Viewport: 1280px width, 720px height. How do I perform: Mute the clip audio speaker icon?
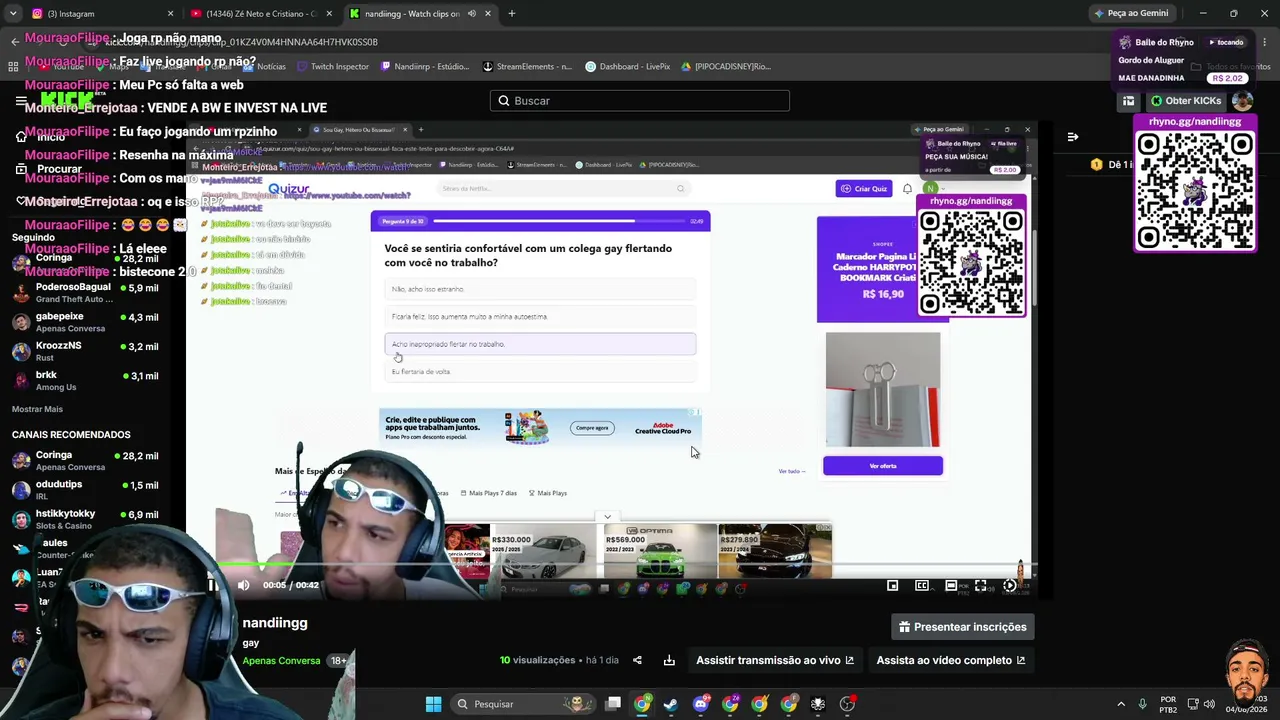point(243,585)
